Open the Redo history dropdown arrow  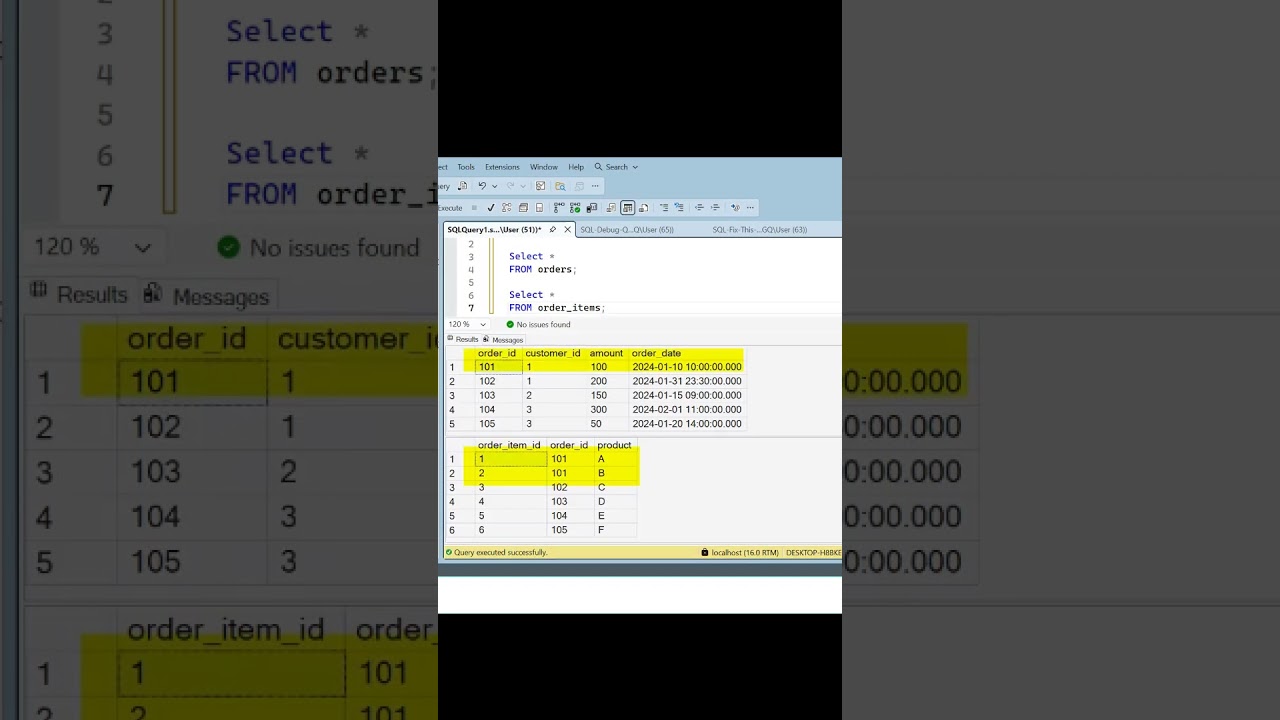point(523,186)
